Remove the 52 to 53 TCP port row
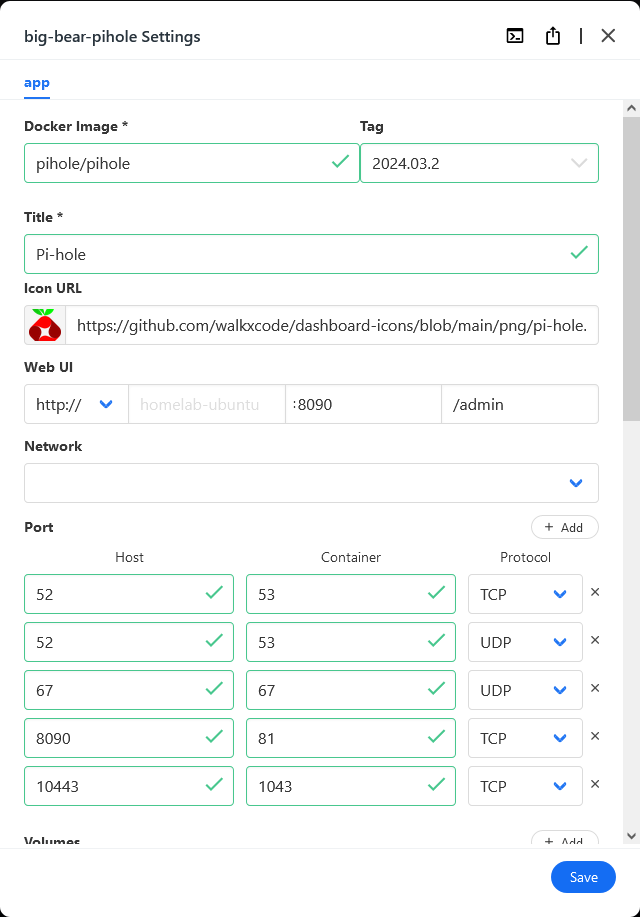Viewport: 640px width, 917px height. [595, 592]
